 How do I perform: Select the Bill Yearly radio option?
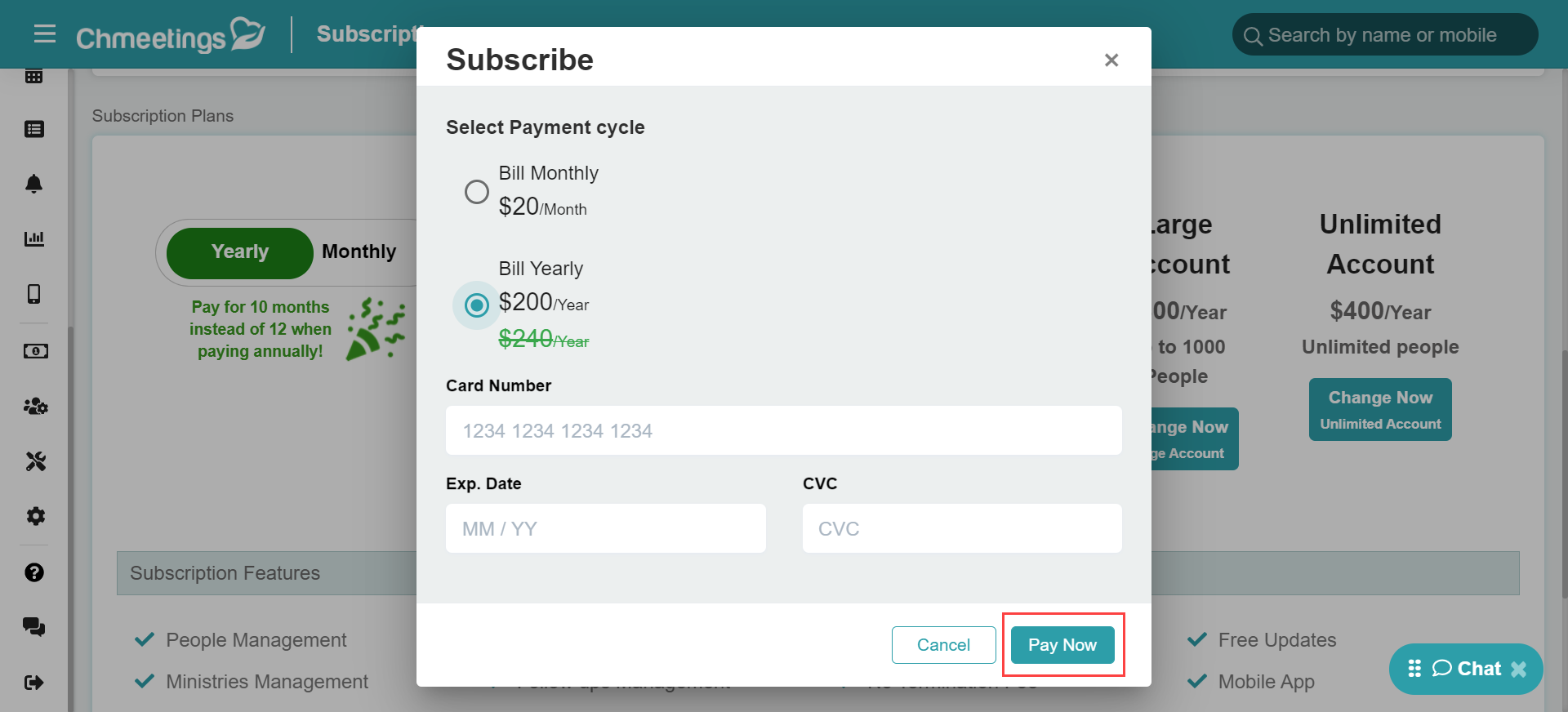[x=477, y=305]
